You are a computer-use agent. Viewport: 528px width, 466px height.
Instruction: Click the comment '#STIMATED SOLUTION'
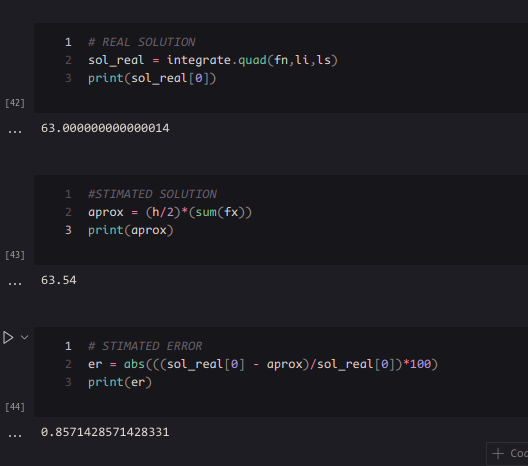pyautogui.click(x=152, y=194)
